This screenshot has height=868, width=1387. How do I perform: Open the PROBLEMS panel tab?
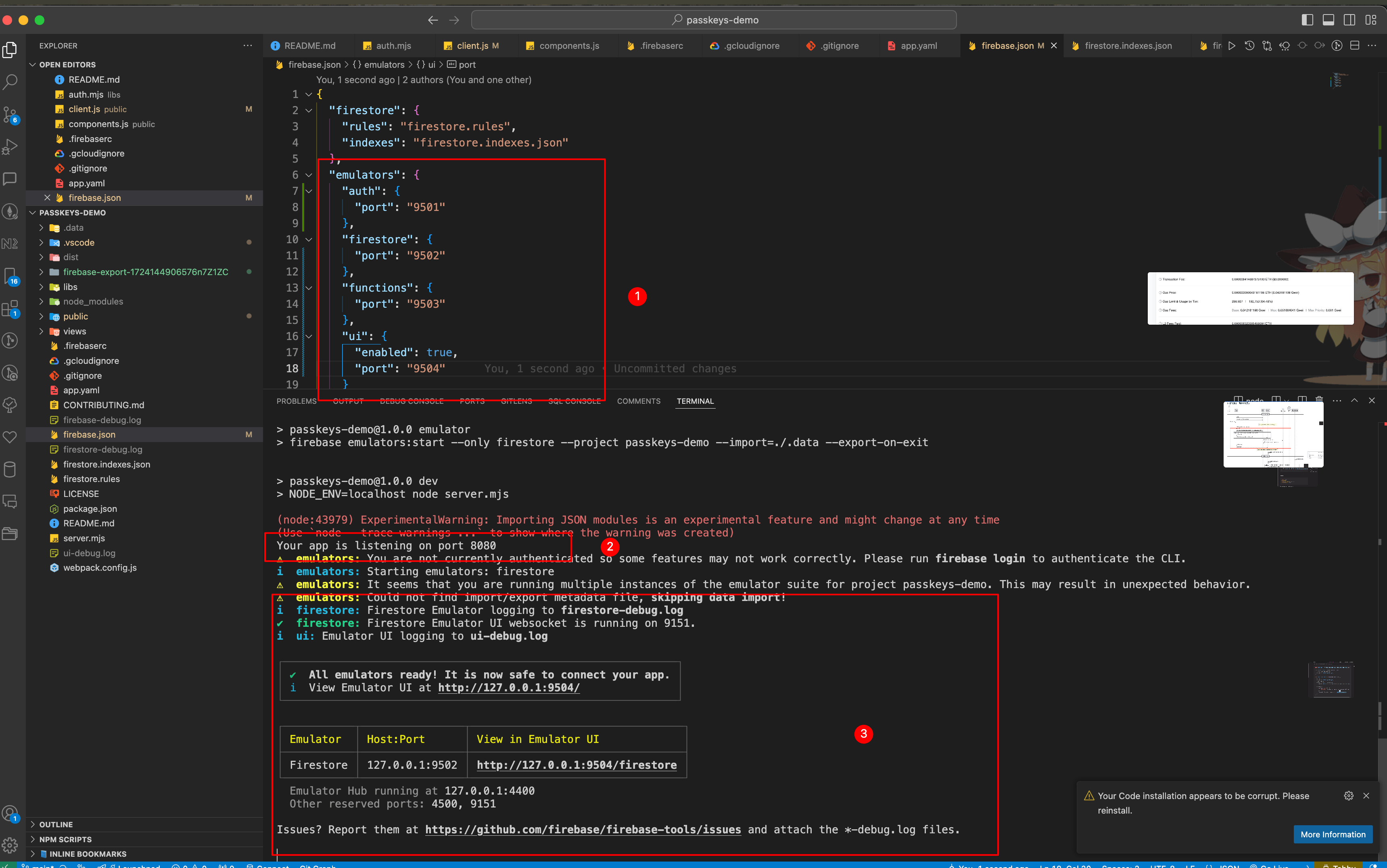pyautogui.click(x=296, y=401)
